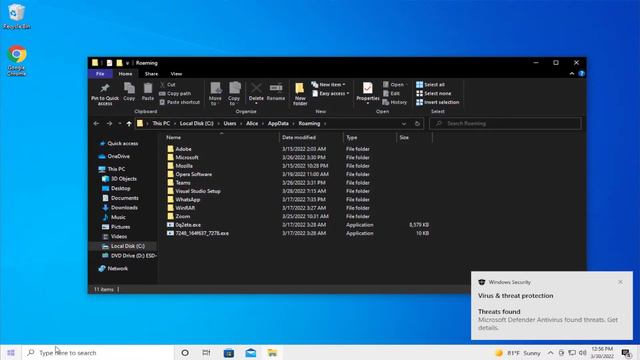Go forward with the forward arrow
The image size is (640, 360).
tap(109, 123)
